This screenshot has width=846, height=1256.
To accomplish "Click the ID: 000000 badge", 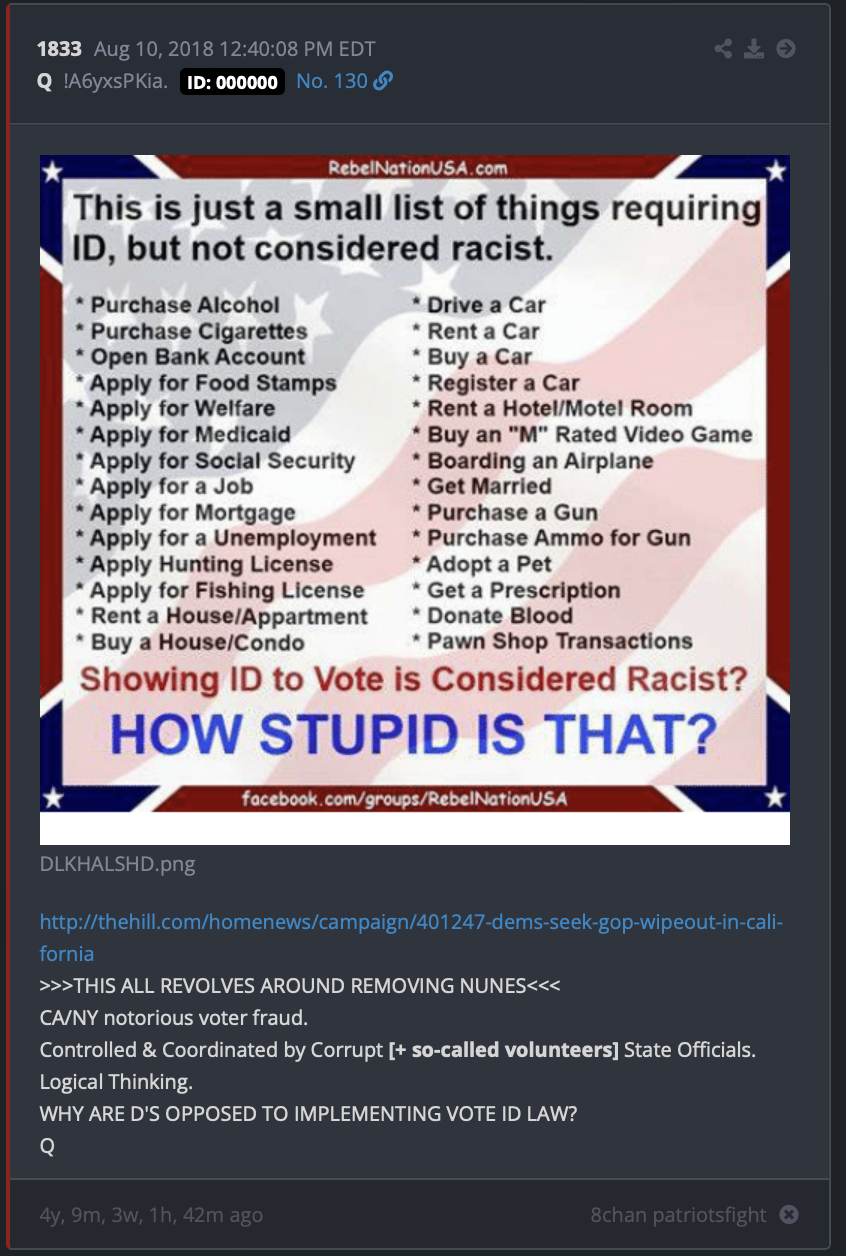I will point(233,82).
